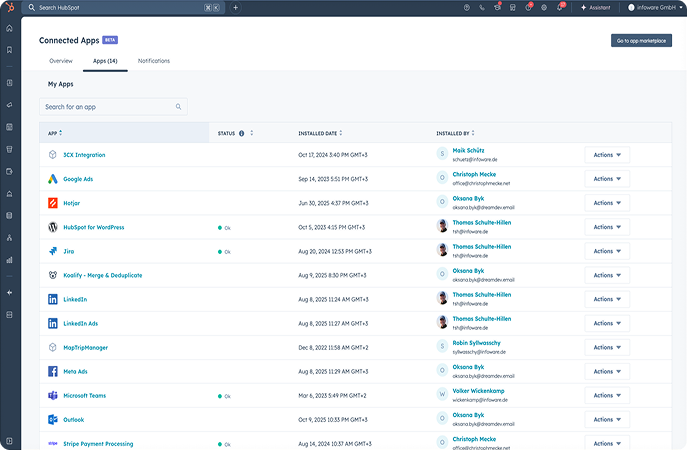Click Maik Schütz installer name
The image size is (687, 450).
click(x=468, y=150)
